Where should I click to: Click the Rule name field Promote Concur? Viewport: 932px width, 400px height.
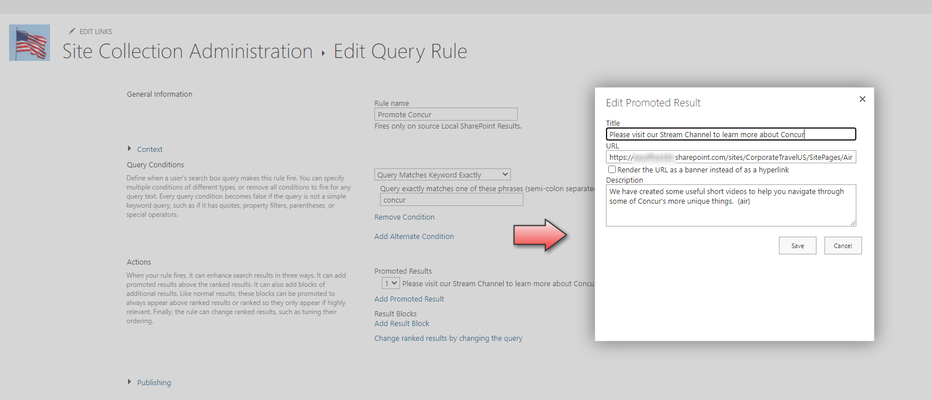point(446,114)
